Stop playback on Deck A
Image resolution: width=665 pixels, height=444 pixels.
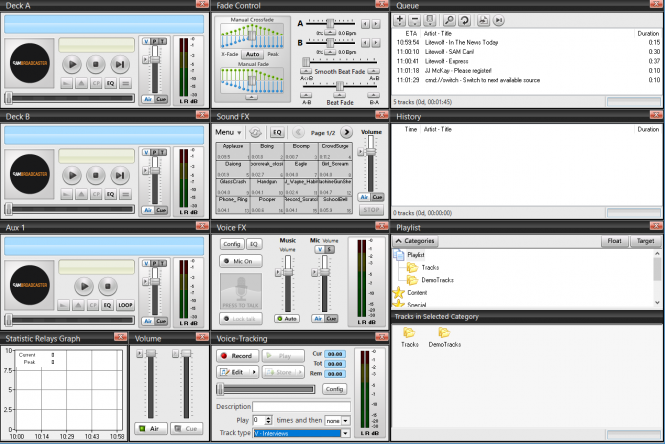point(96,64)
